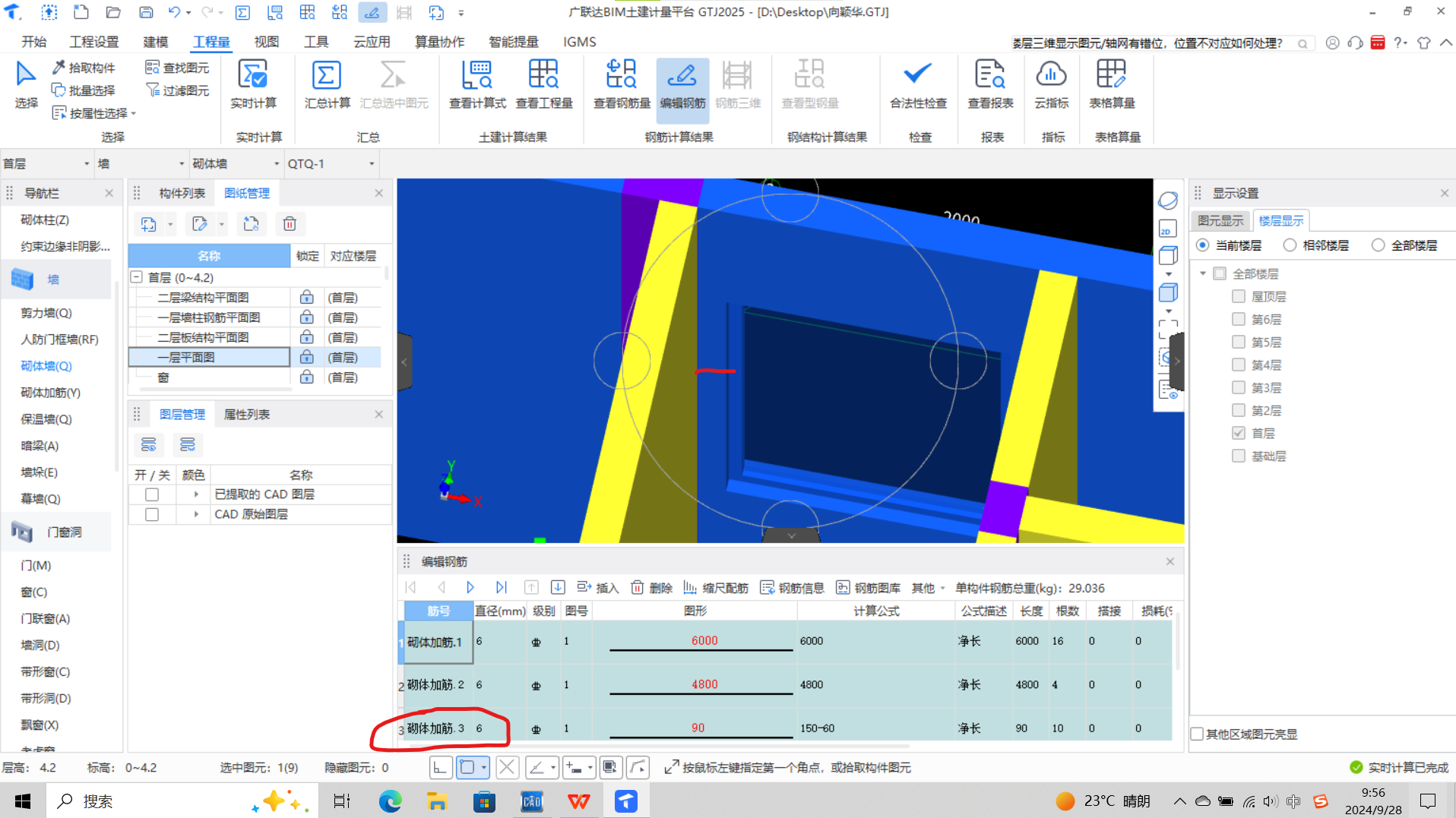Switch viewport to 2D view icon
The width and height of the screenshot is (1456, 818).
(1168, 229)
